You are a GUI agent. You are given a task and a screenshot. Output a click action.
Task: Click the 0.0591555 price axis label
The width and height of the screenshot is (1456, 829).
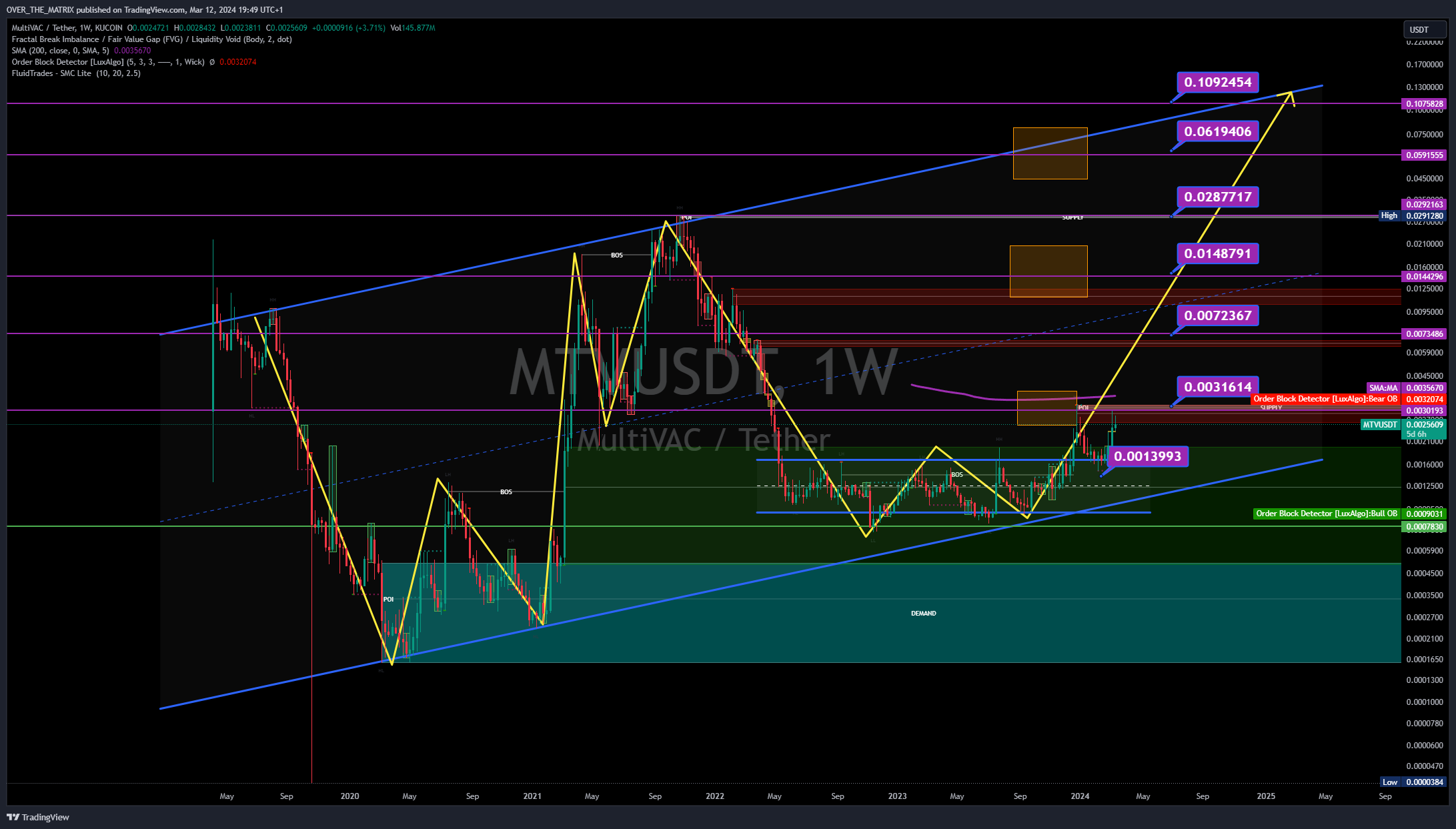click(x=1425, y=155)
